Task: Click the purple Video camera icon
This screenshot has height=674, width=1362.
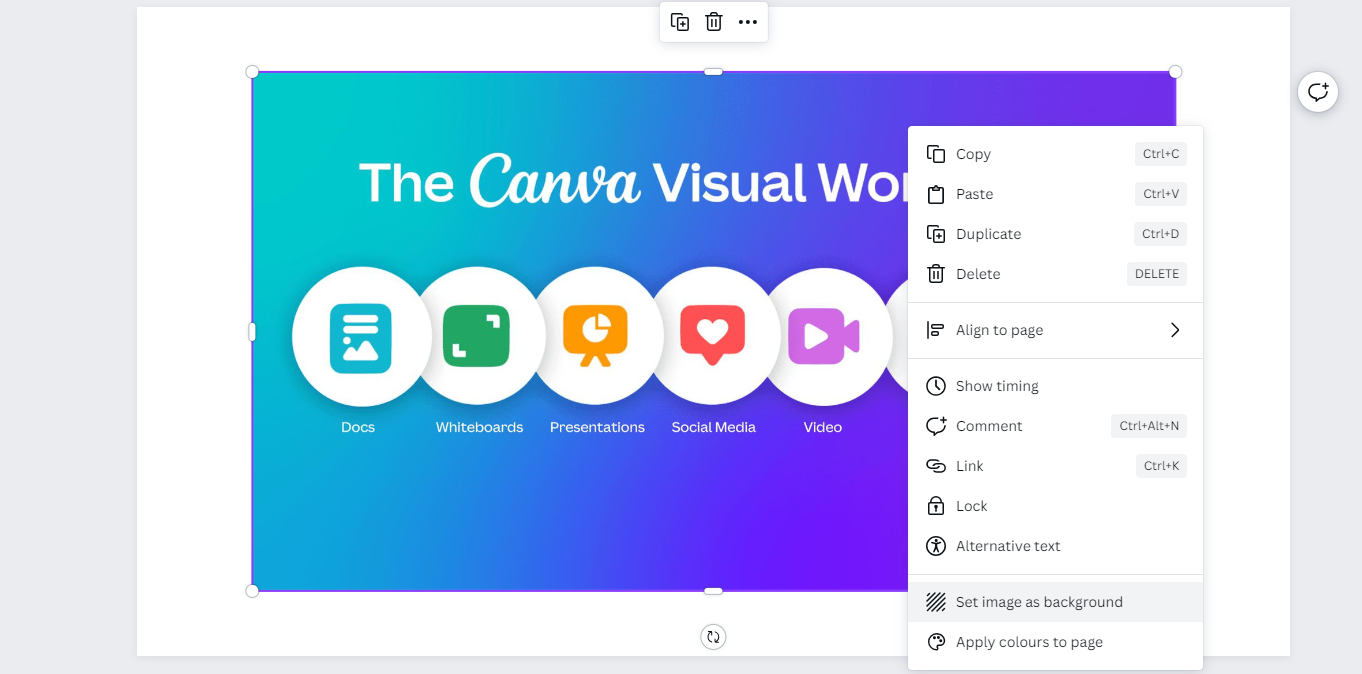Action: pyautogui.click(x=824, y=336)
